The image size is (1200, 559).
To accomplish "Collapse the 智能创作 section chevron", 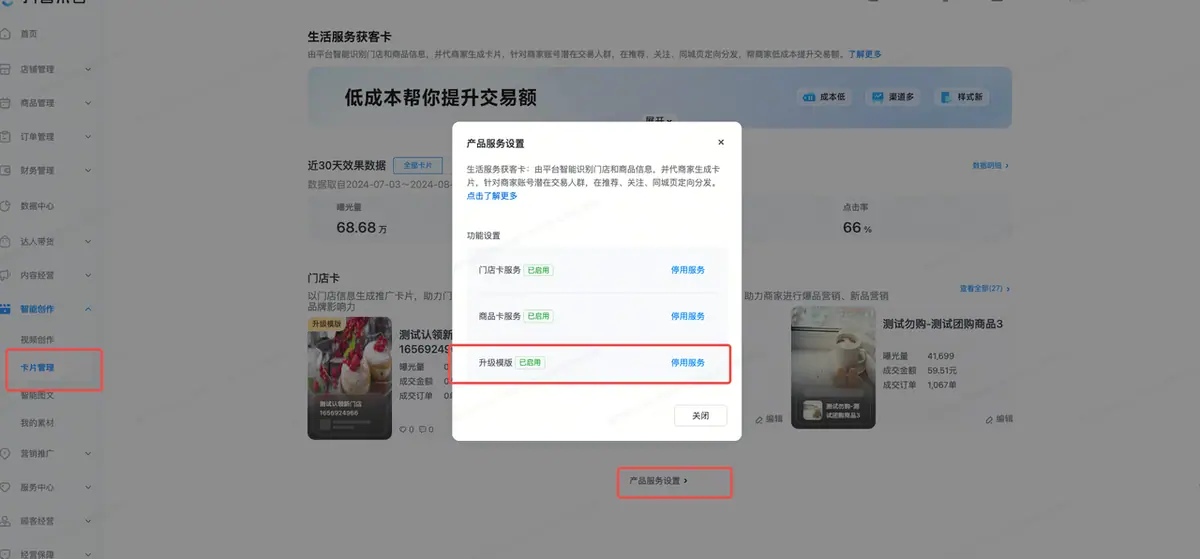I will [88, 310].
